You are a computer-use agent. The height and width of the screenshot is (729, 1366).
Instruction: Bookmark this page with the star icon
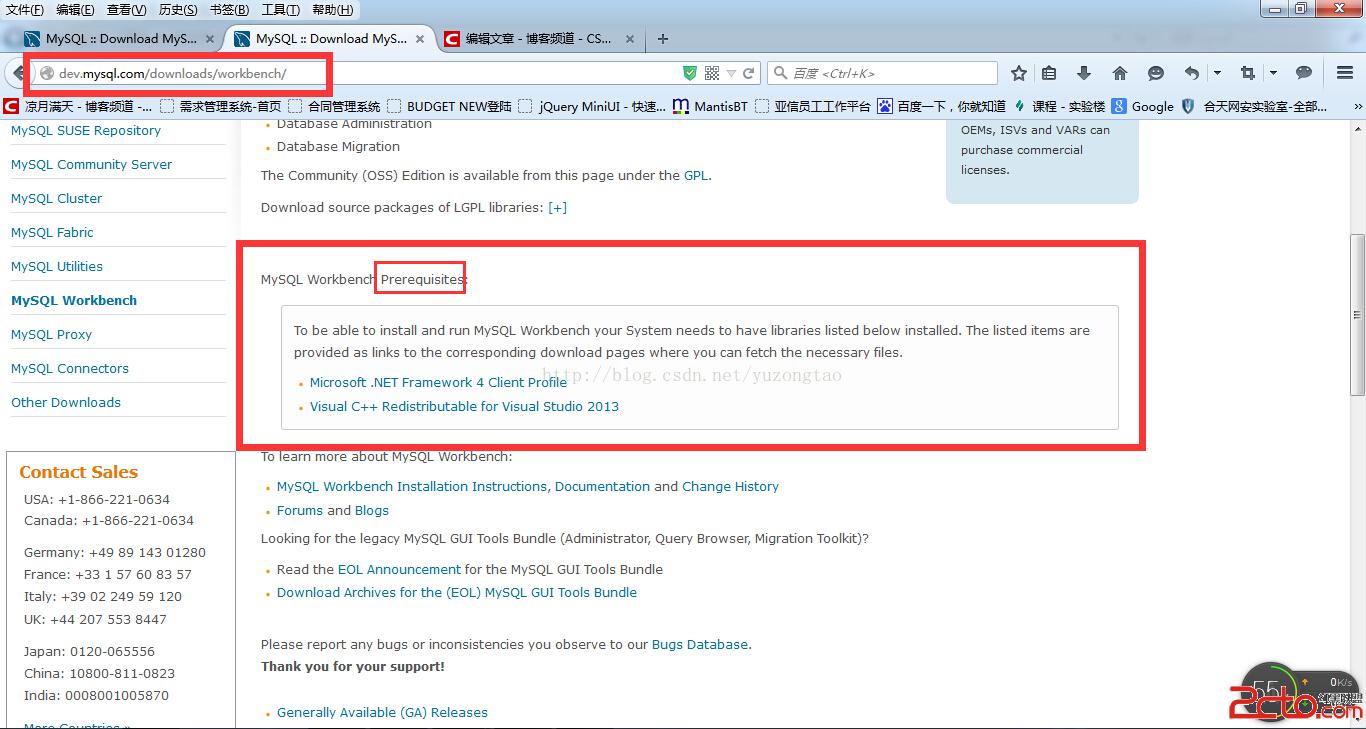[1018, 73]
